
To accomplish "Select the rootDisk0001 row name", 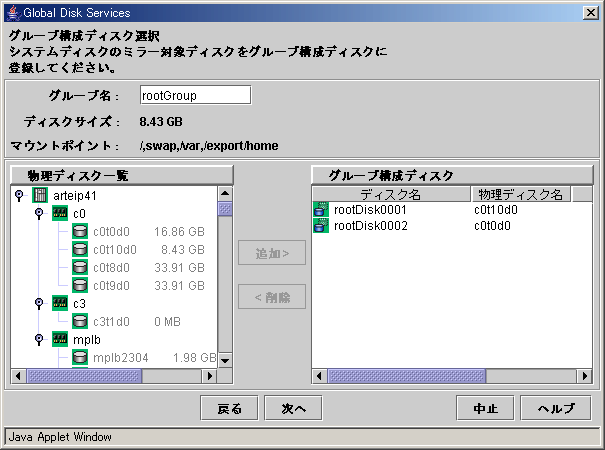I will 370,210.
